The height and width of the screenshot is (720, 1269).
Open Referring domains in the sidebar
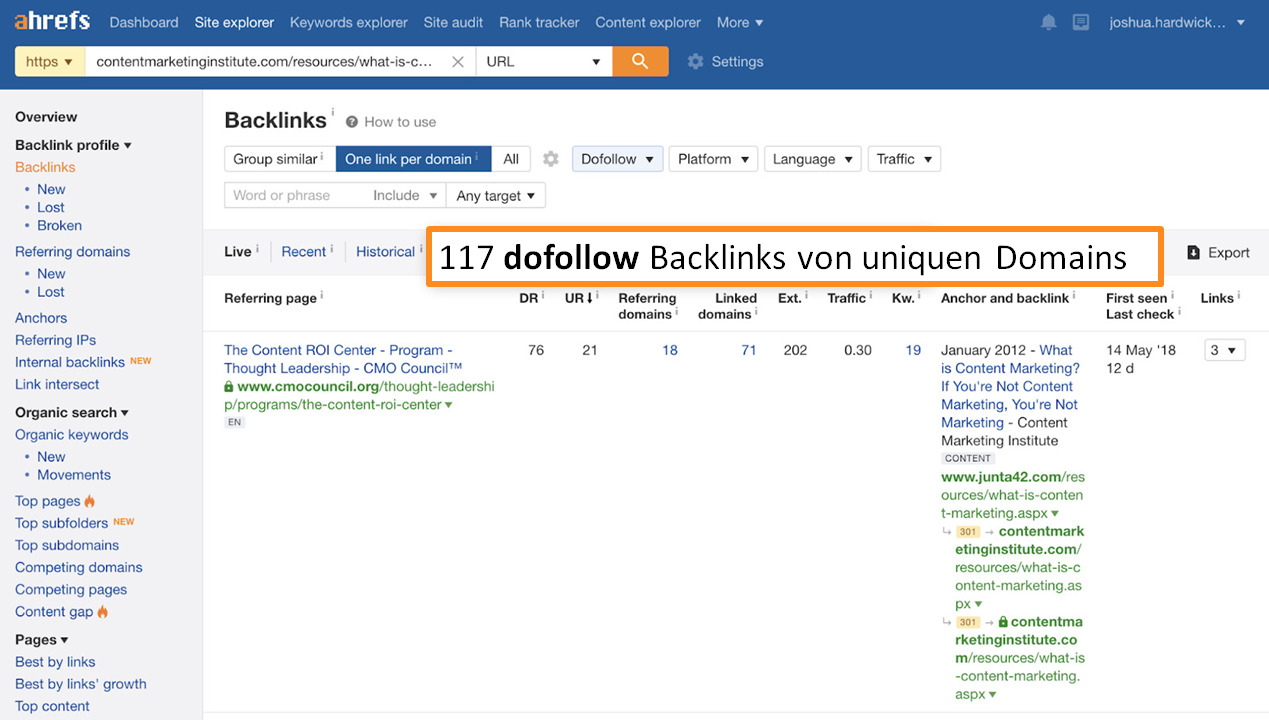(72, 252)
